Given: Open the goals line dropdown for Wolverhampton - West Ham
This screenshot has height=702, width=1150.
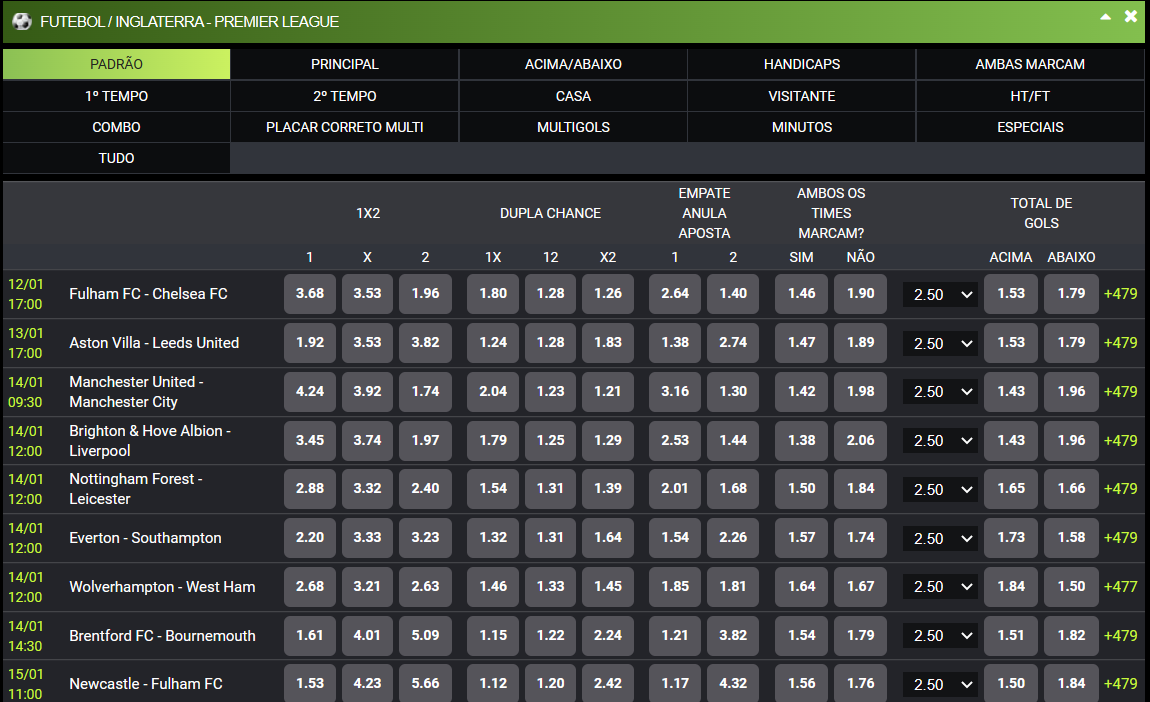Looking at the screenshot, I should (x=942, y=587).
